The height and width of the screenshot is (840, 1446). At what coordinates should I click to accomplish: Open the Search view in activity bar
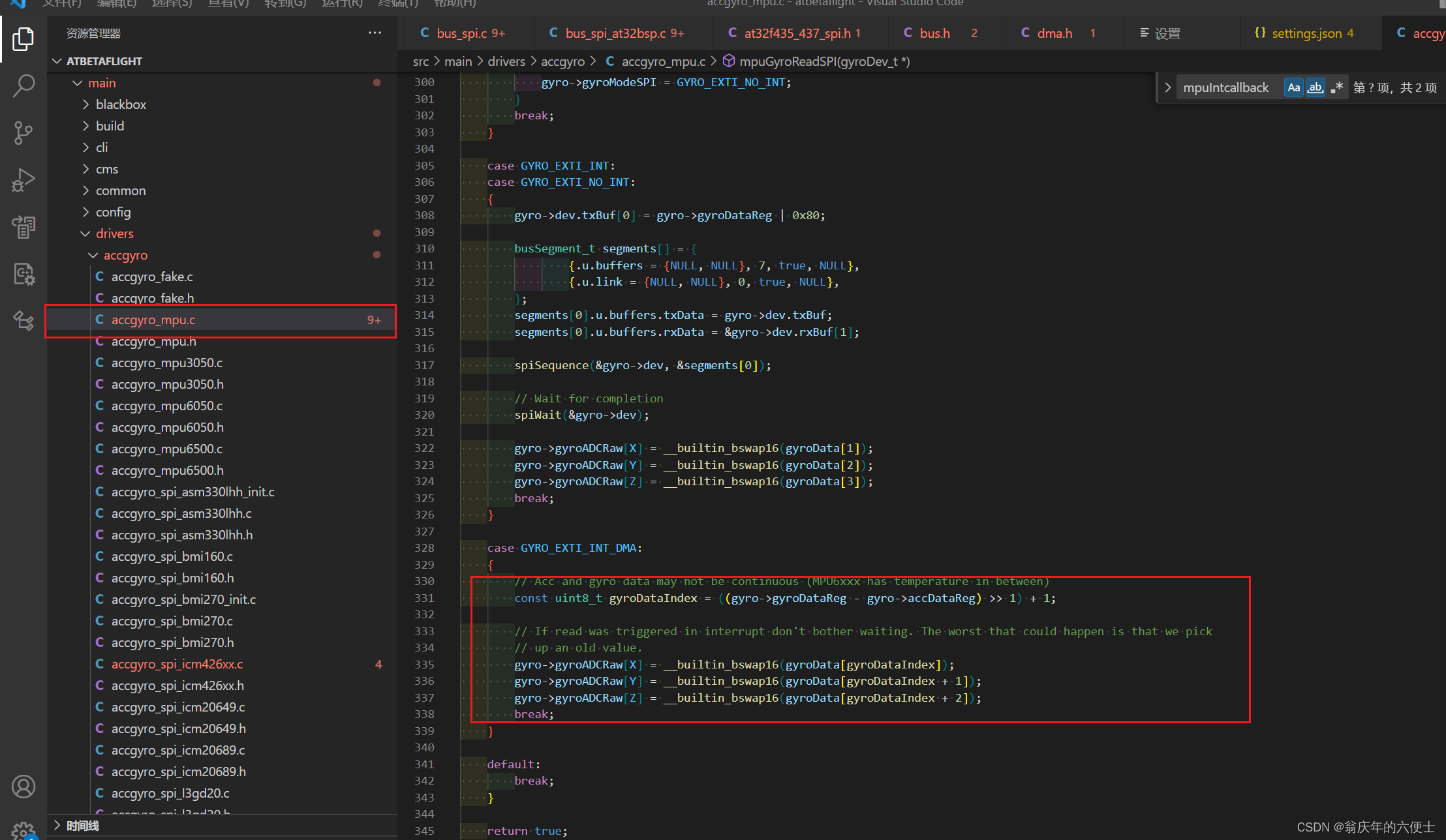point(23,85)
